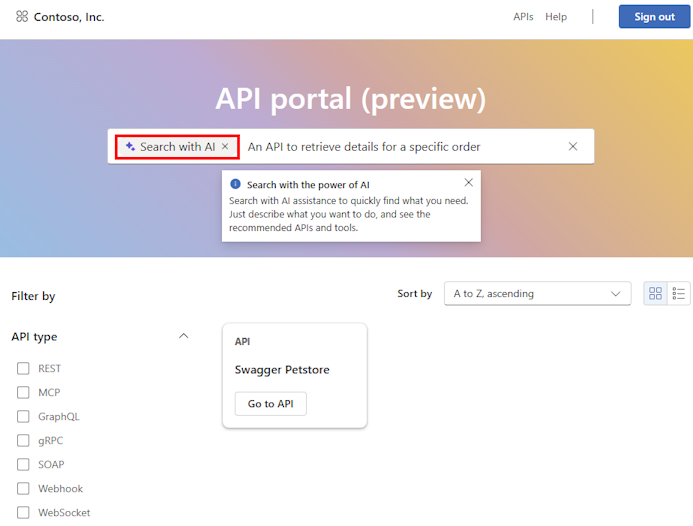Viewport: 693px width, 526px height.
Task: Open the Sort by dropdown
Action: 537,293
